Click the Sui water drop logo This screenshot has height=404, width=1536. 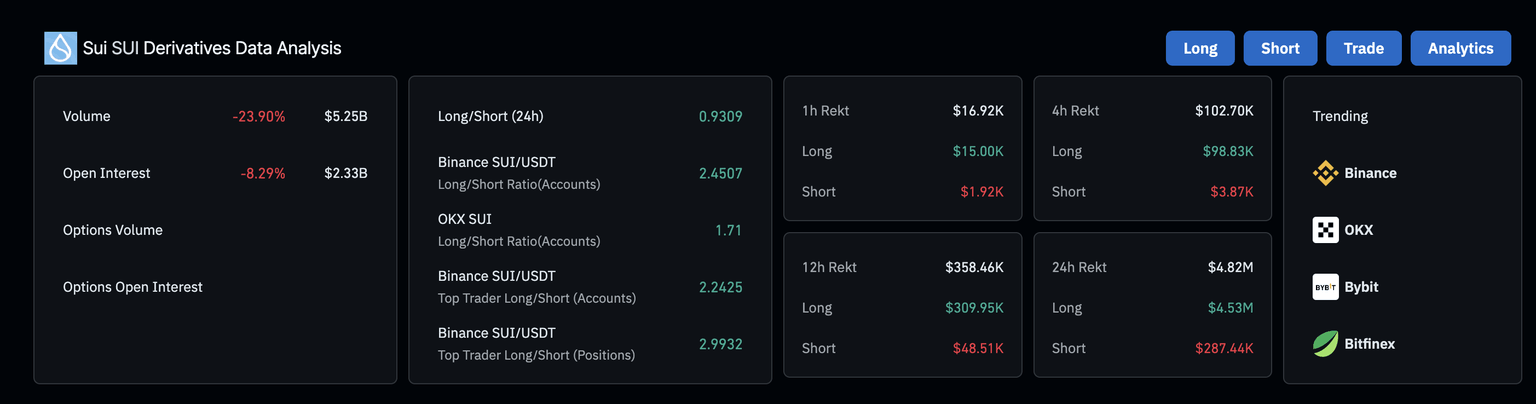pos(60,48)
